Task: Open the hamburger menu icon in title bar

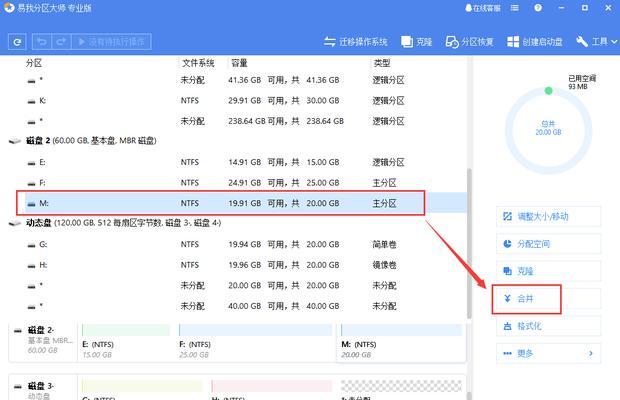Action: [514, 8]
